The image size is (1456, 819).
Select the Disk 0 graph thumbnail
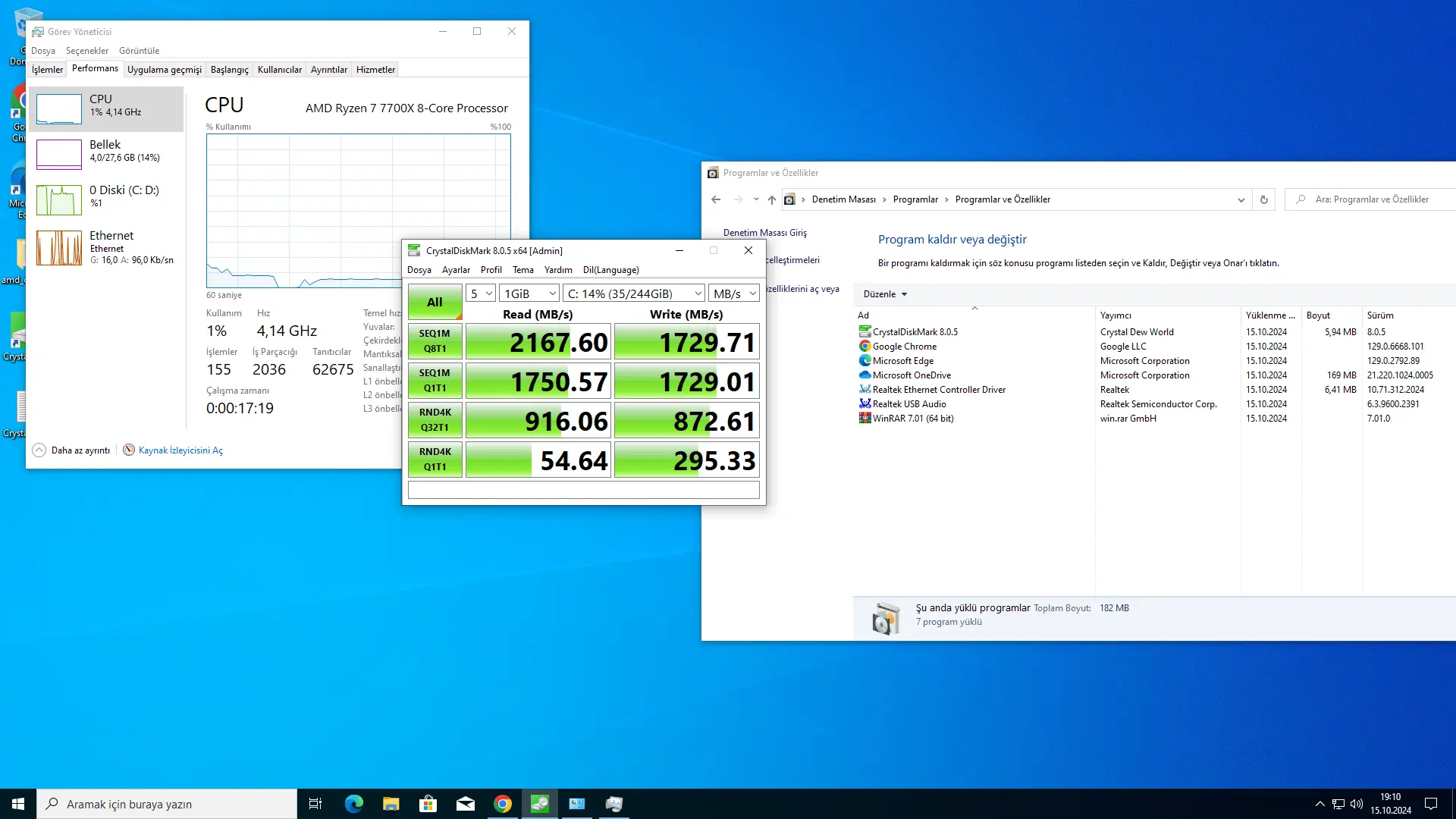point(59,200)
